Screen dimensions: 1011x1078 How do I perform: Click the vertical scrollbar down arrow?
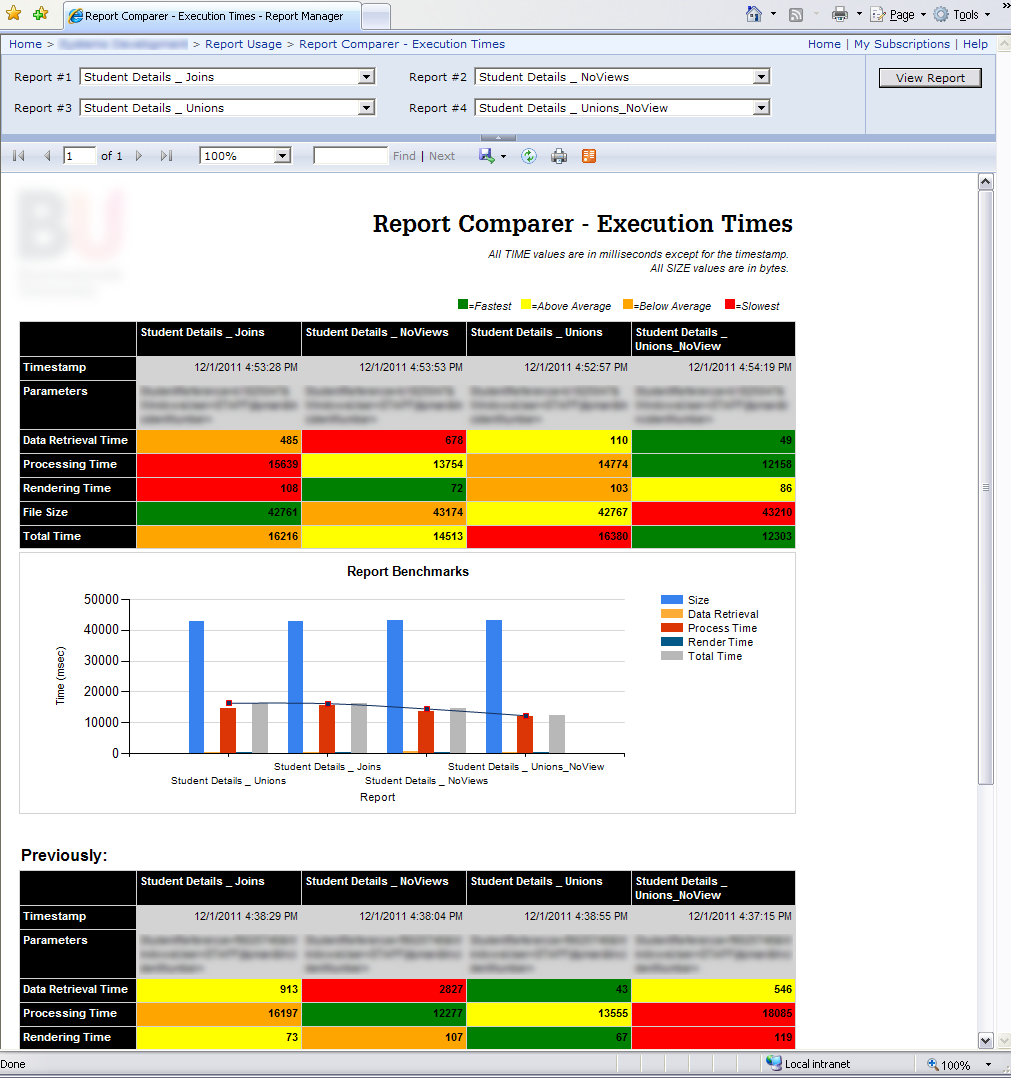[x=985, y=1040]
